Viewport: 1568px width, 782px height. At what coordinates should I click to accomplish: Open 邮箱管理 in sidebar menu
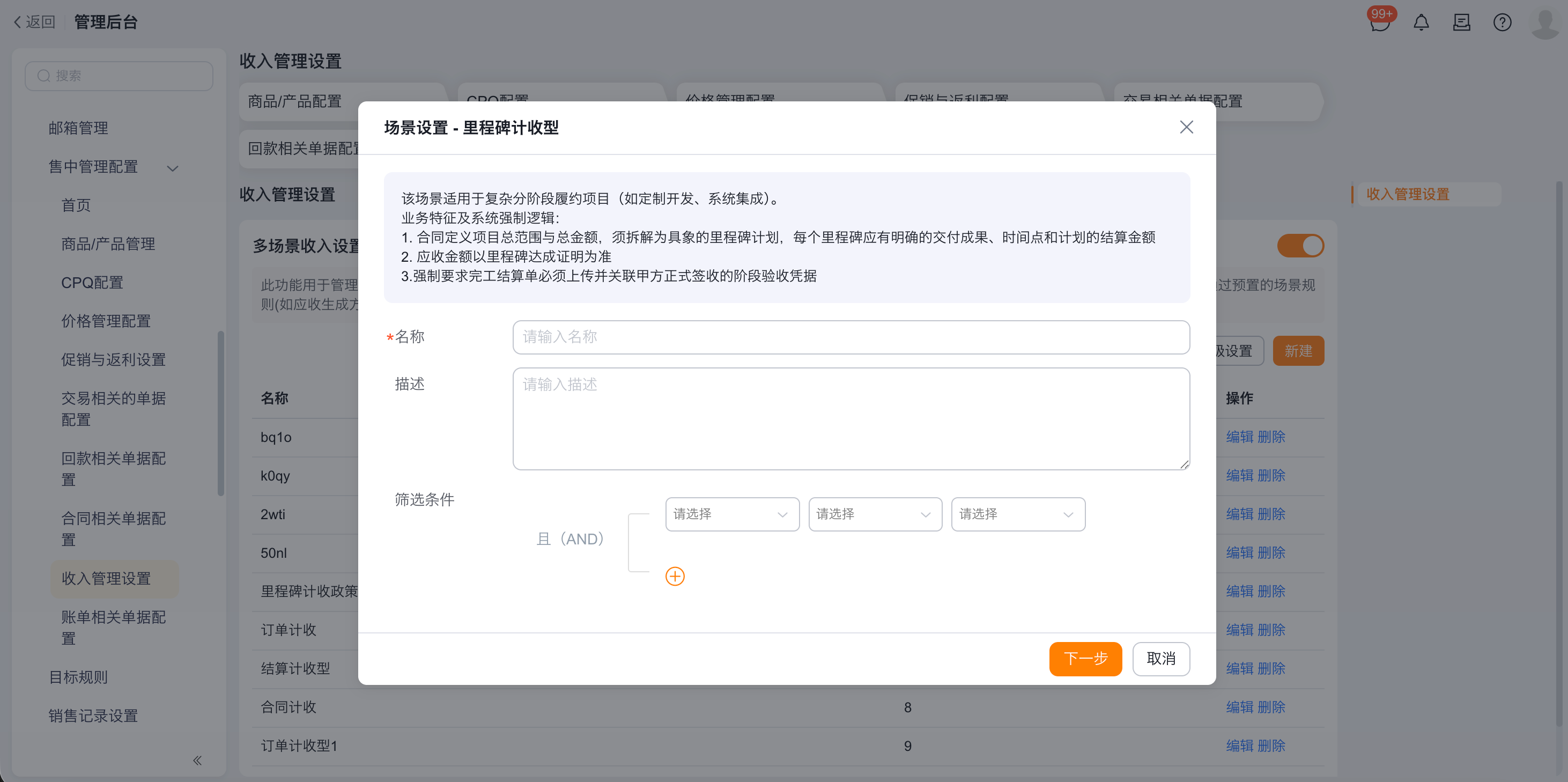tap(78, 128)
